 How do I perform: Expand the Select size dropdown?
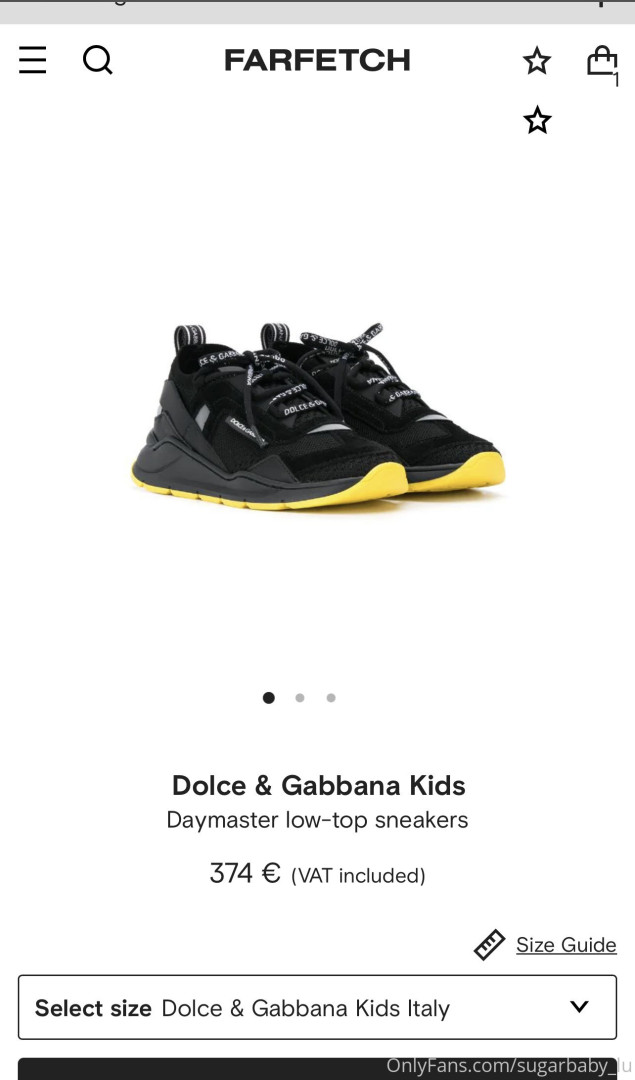(318, 1007)
